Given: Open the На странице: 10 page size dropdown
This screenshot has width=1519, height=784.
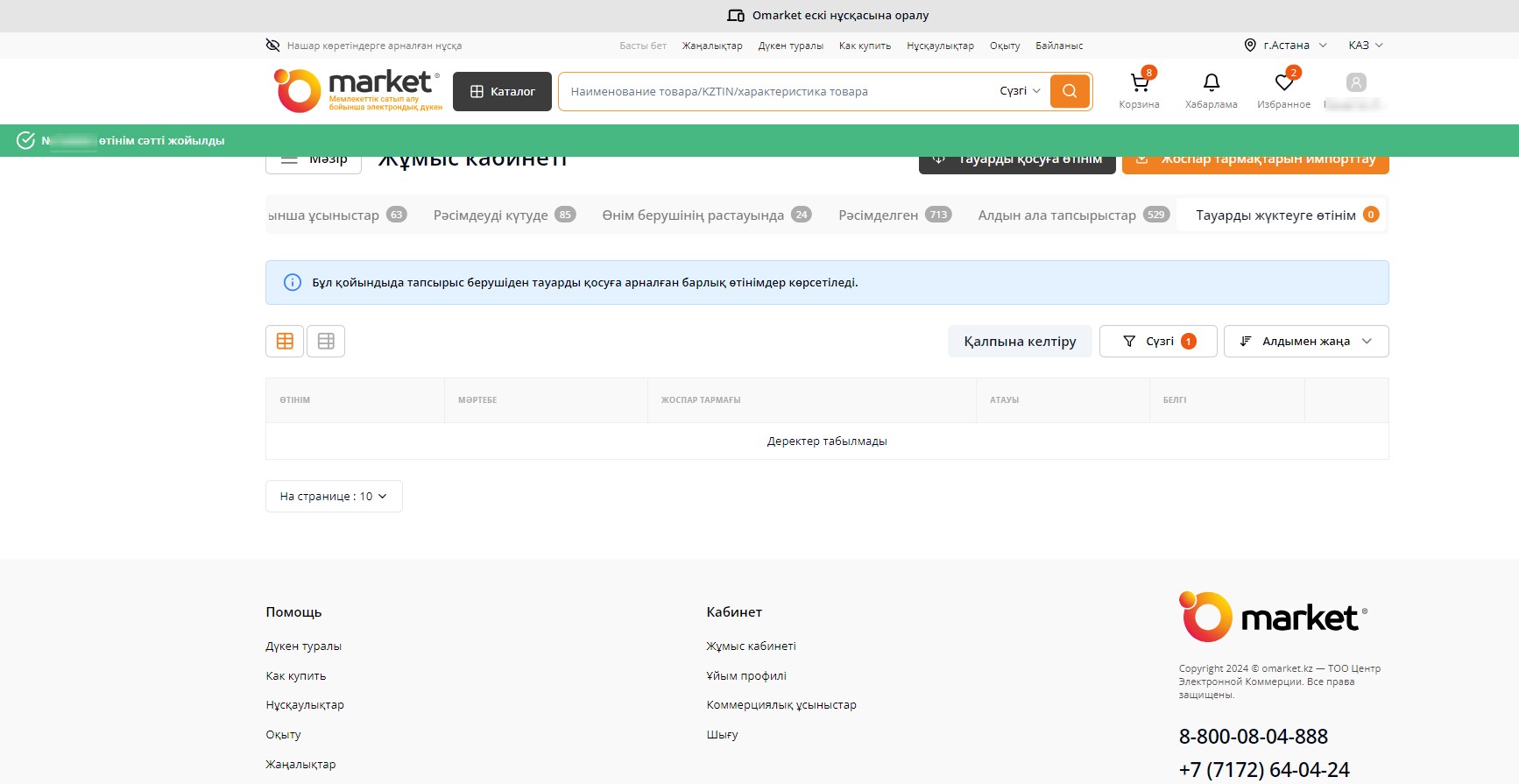Looking at the screenshot, I should tap(334, 497).
